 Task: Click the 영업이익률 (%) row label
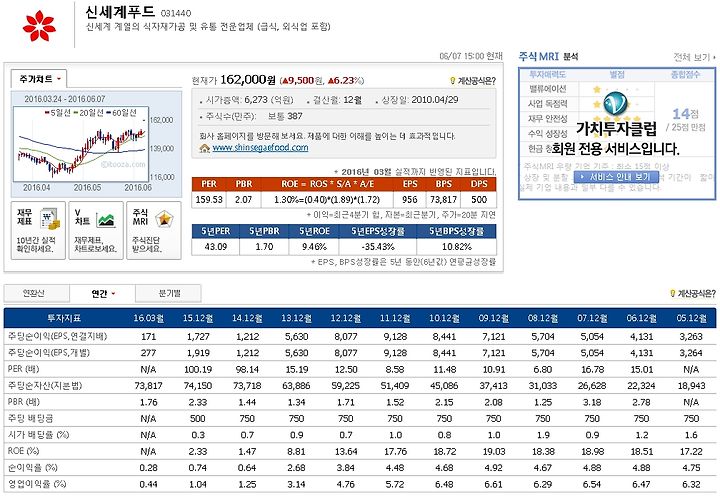(x=37, y=484)
